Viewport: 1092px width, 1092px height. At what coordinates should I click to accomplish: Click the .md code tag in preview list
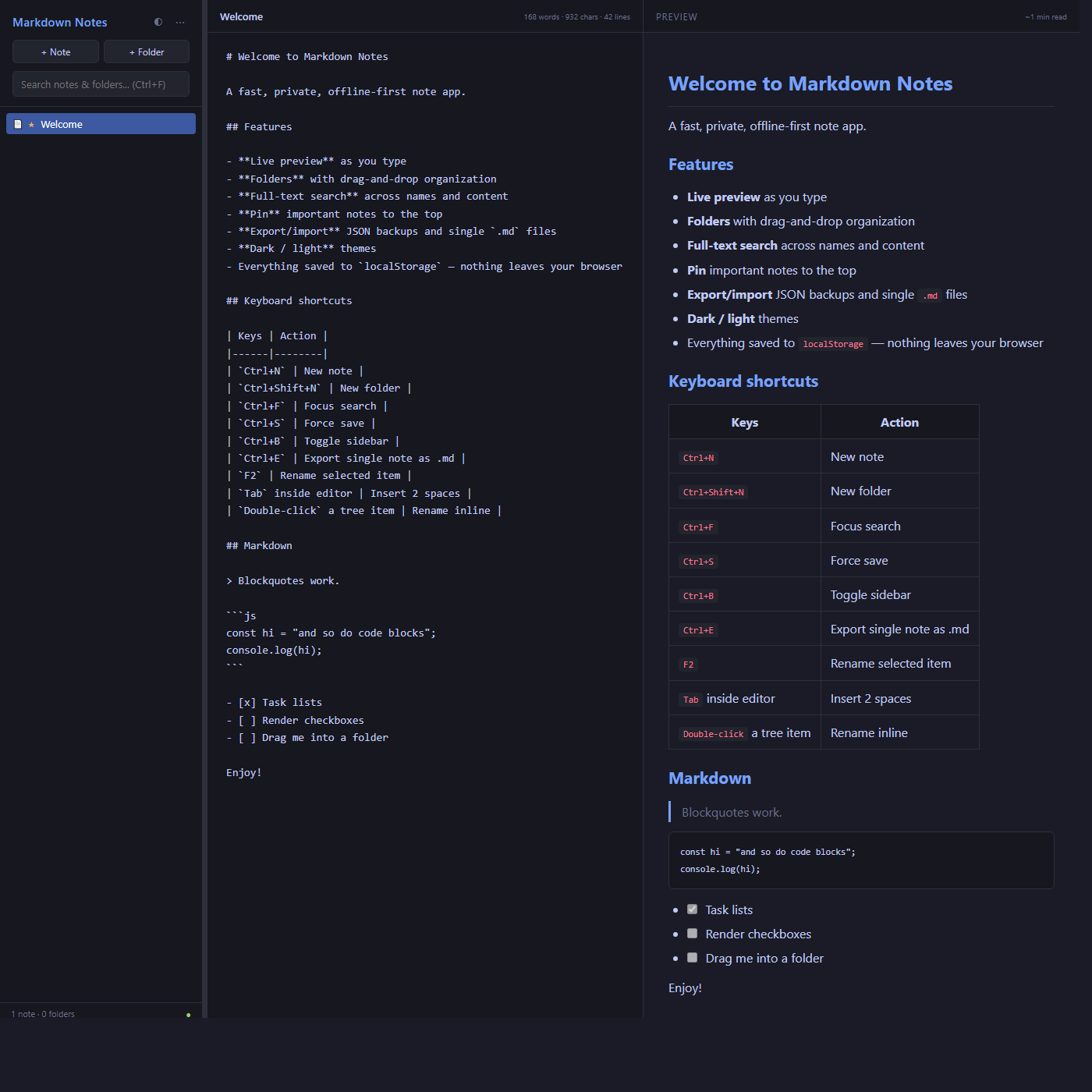point(930,295)
